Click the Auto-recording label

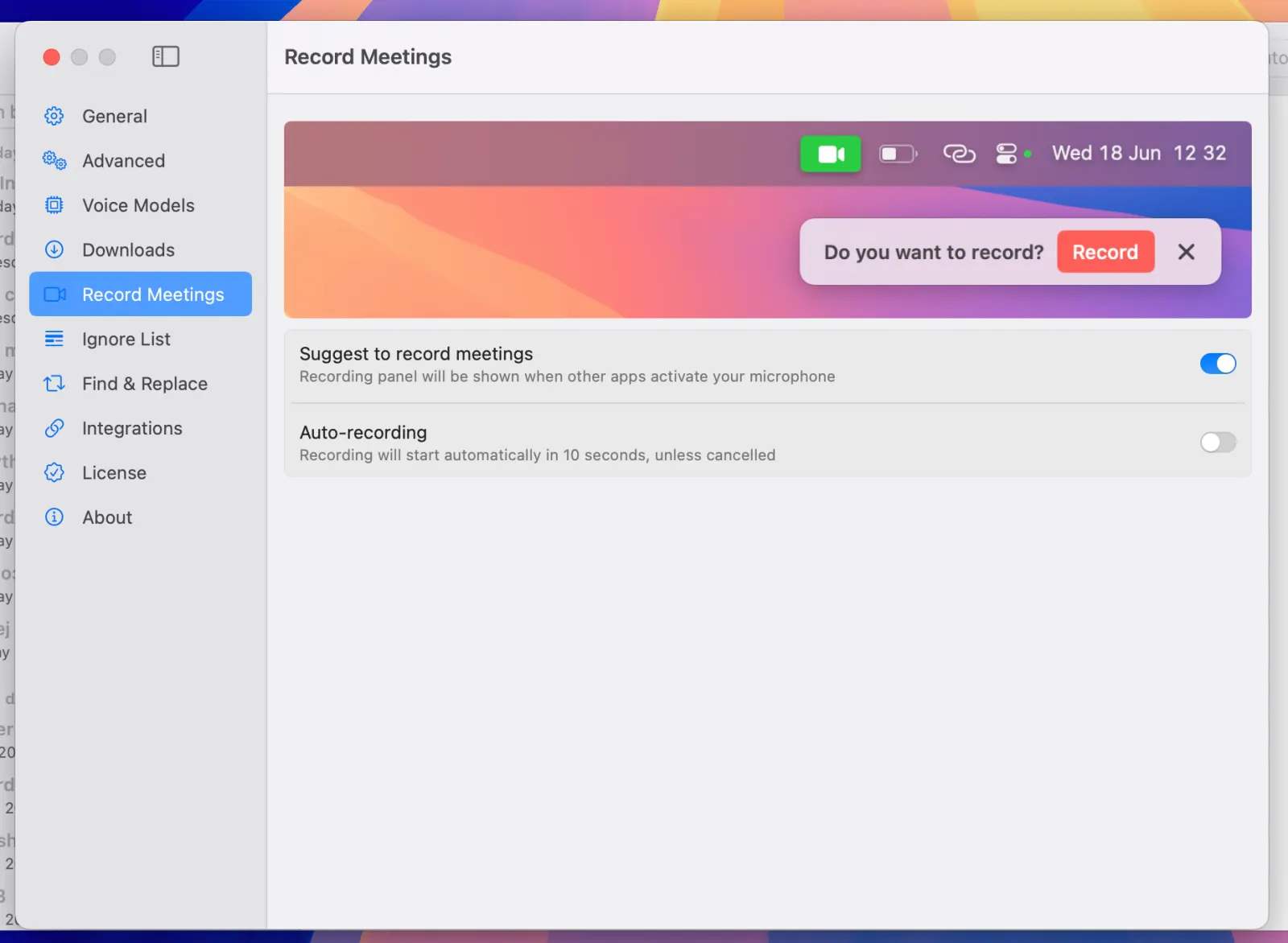[363, 432]
